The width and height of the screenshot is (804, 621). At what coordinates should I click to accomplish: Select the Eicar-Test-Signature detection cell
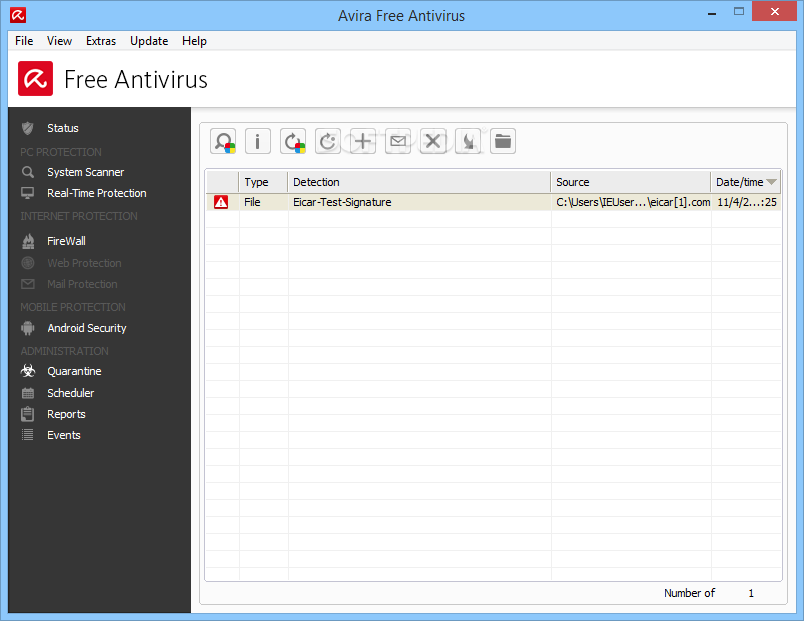click(419, 202)
